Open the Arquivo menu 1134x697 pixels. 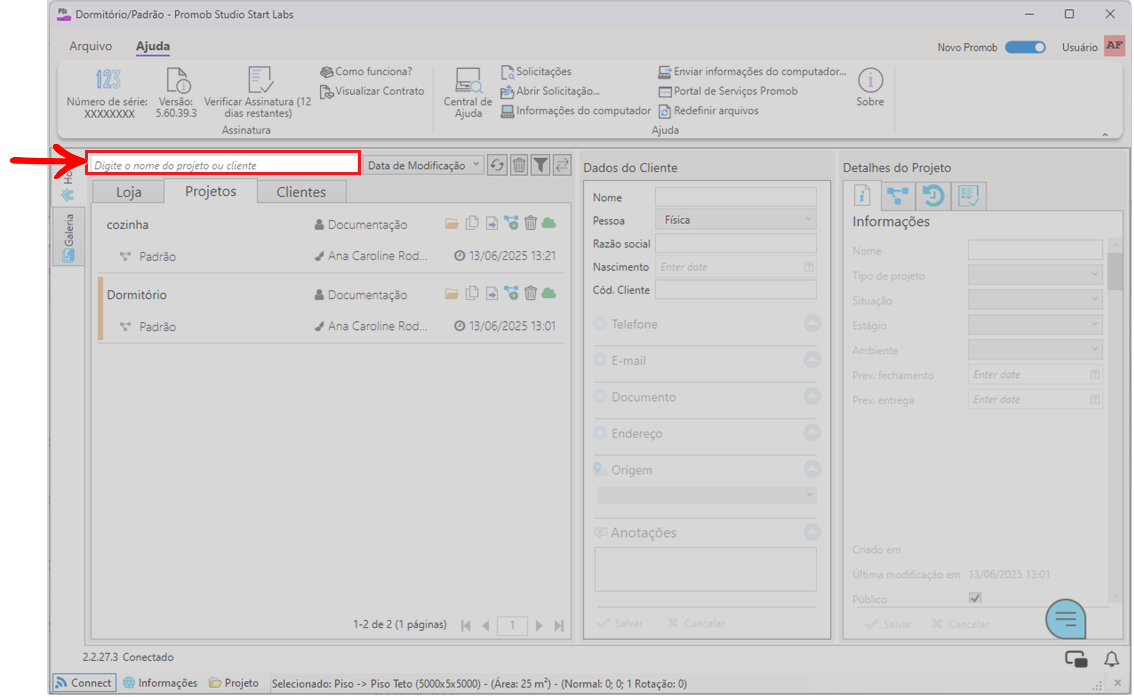(x=90, y=46)
